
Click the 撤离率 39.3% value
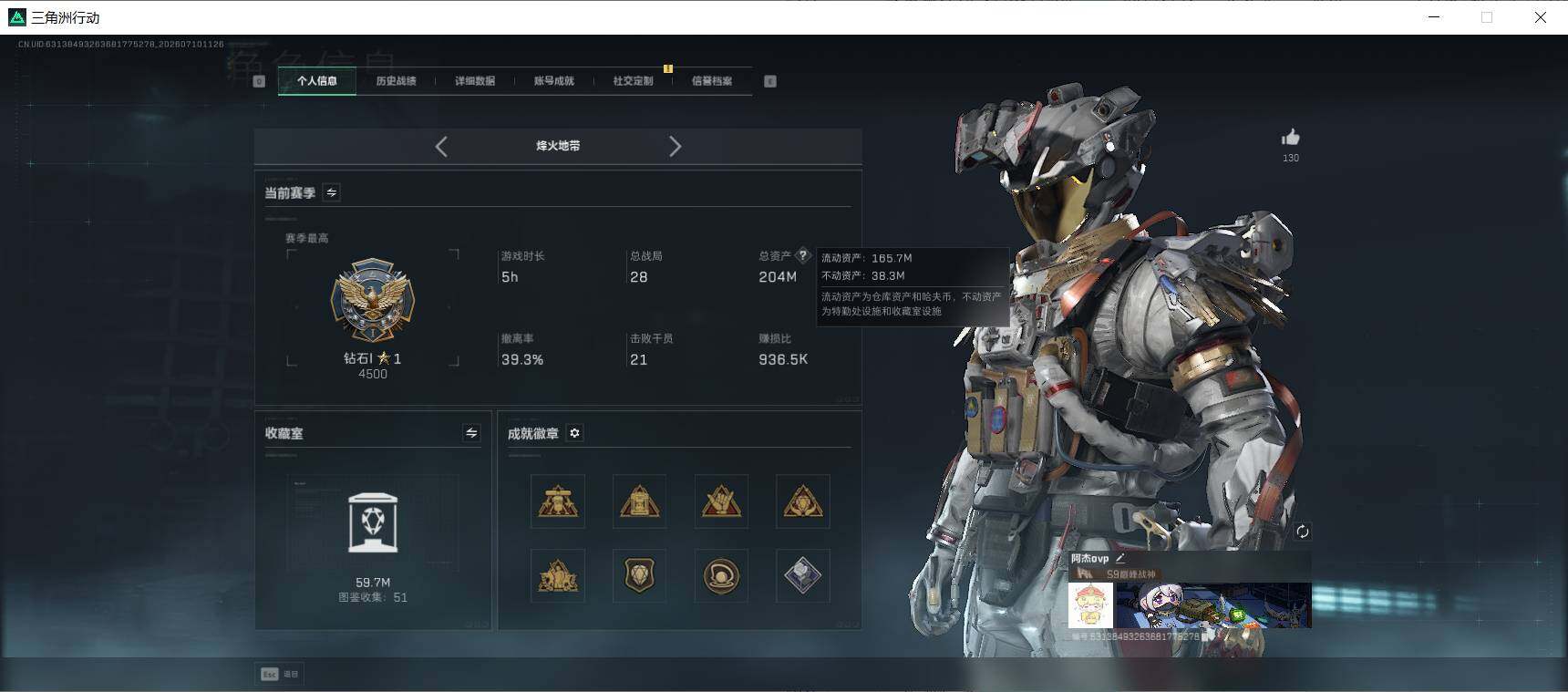click(x=522, y=360)
